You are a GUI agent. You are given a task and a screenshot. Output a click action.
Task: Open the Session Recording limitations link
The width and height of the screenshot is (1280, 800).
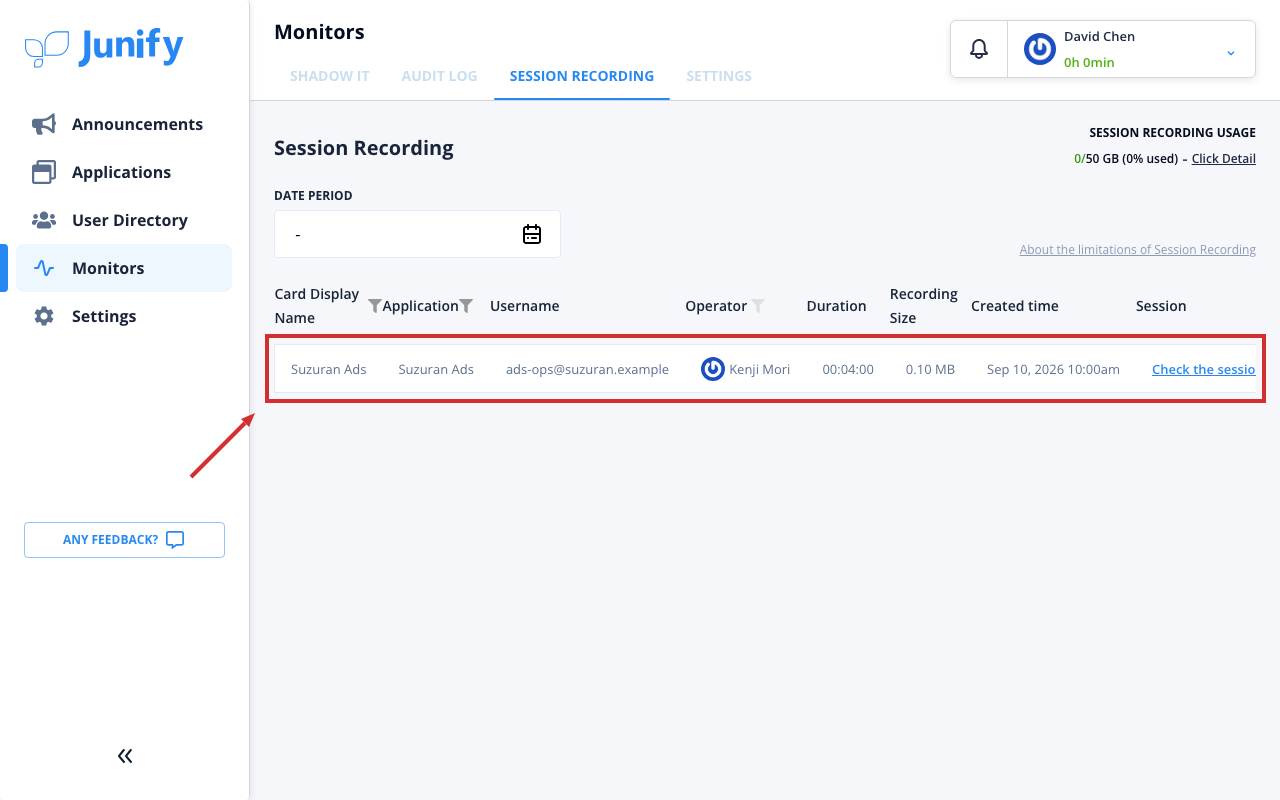click(1138, 250)
